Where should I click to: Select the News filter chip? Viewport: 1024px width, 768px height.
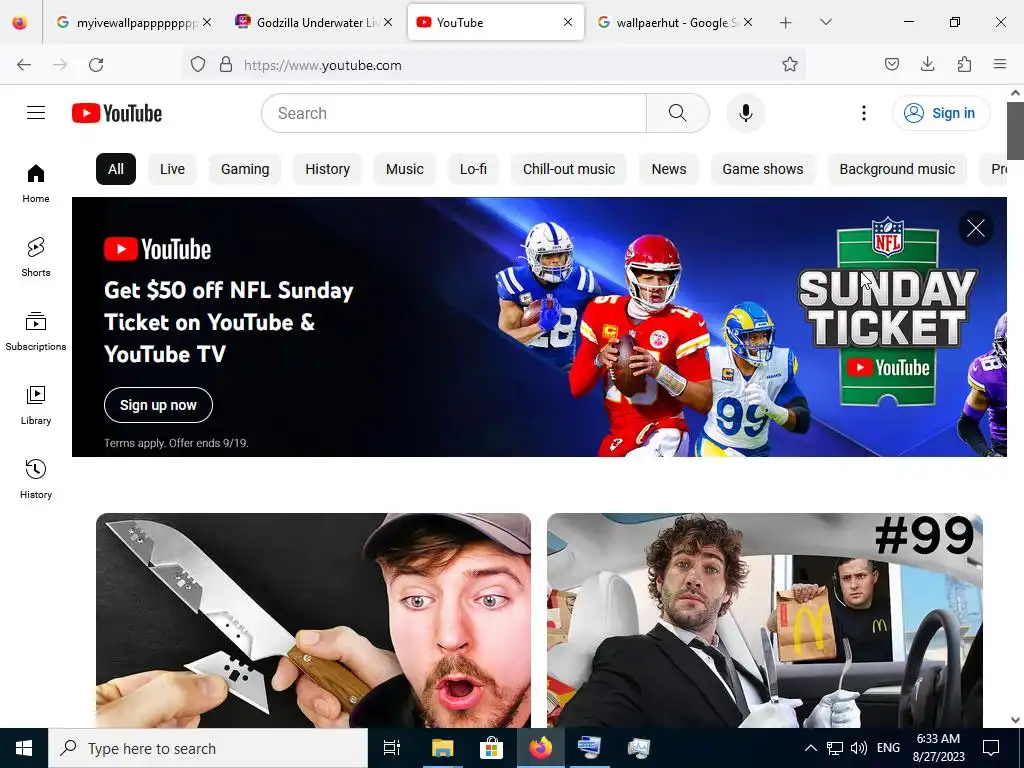point(669,169)
